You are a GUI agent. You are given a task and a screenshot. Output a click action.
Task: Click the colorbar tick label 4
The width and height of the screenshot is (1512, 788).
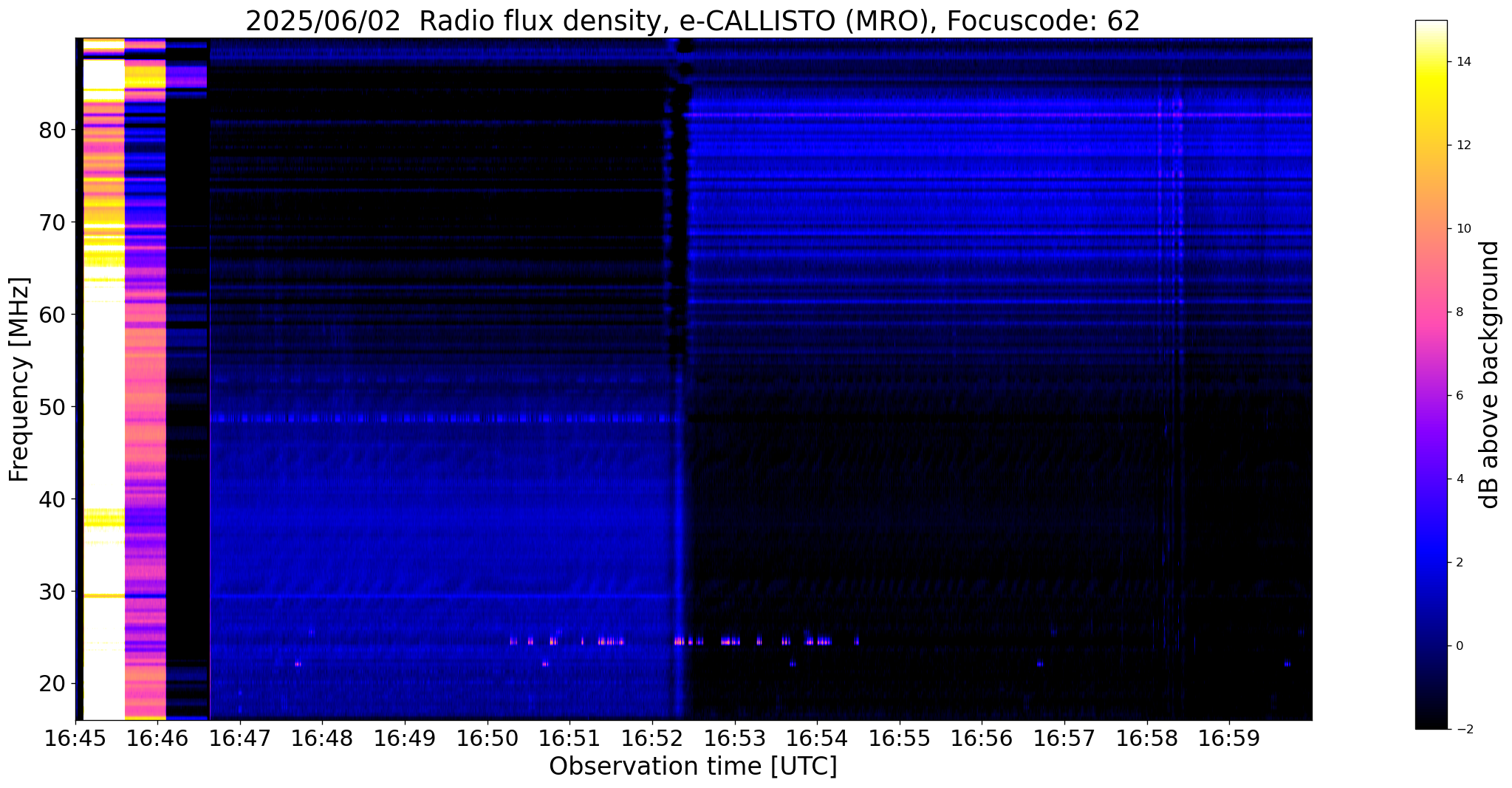[1459, 479]
